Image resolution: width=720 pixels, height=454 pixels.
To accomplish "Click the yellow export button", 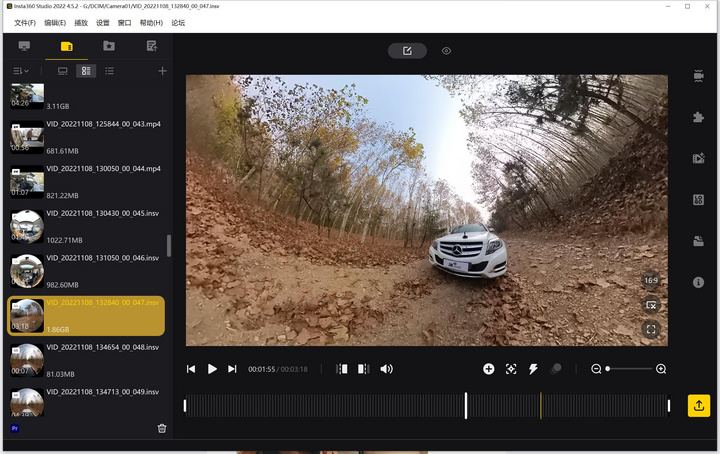I will pos(698,405).
